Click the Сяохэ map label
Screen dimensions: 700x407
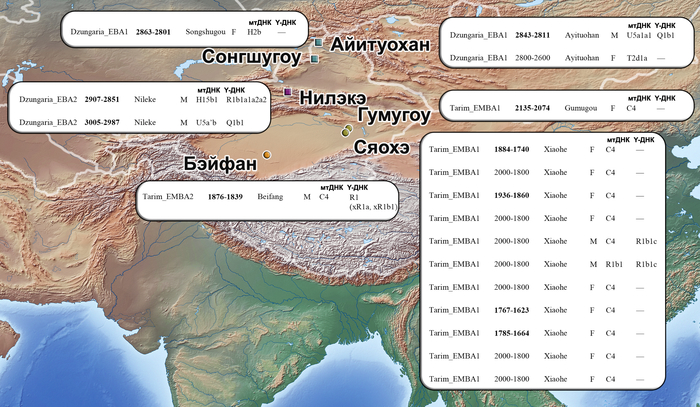(x=382, y=147)
